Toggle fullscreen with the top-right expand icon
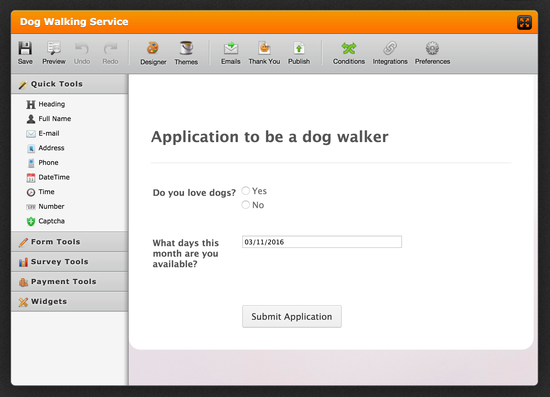This screenshot has height=397, width=550. coord(524,22)
